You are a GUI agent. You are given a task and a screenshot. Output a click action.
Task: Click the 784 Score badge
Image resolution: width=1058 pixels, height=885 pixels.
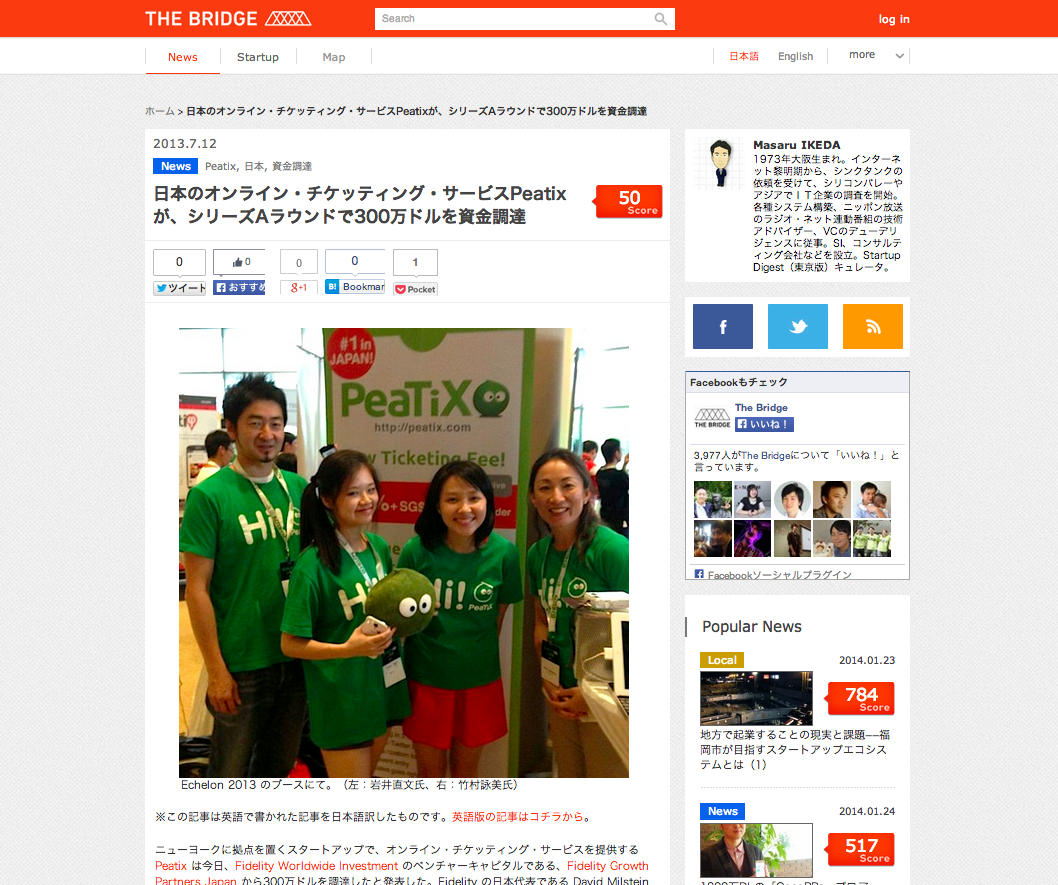tap(861, 699)
